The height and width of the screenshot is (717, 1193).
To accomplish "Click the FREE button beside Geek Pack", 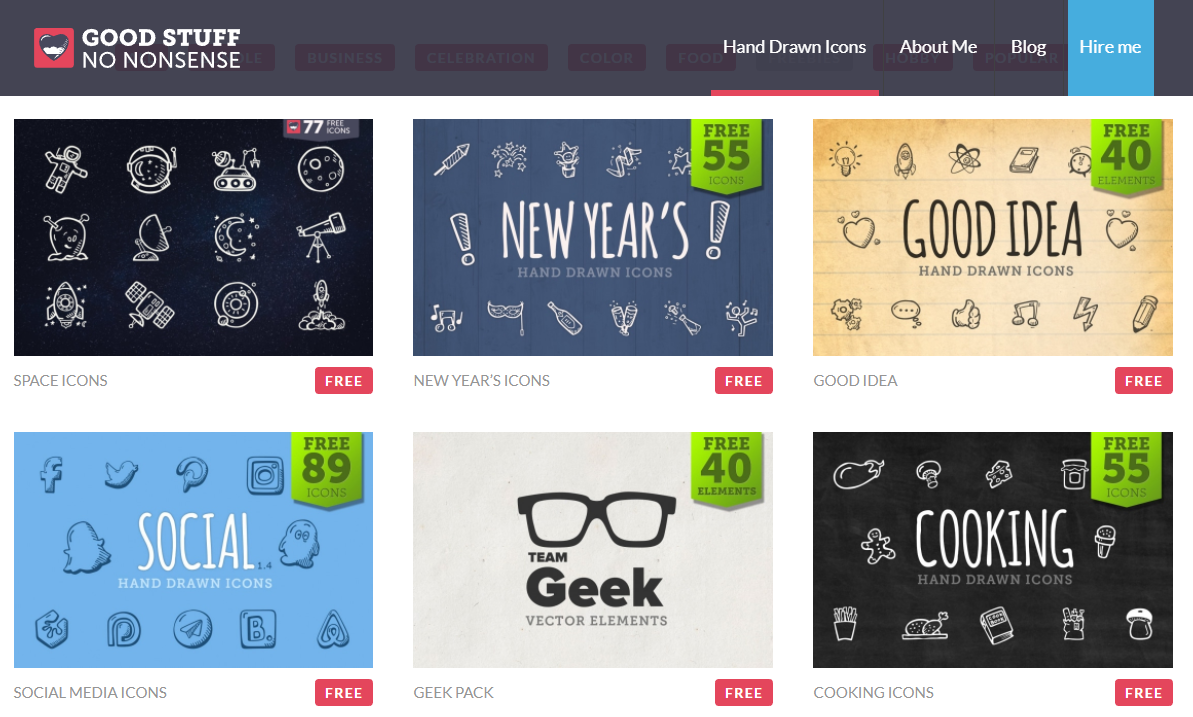I will [x=743, y=693].
